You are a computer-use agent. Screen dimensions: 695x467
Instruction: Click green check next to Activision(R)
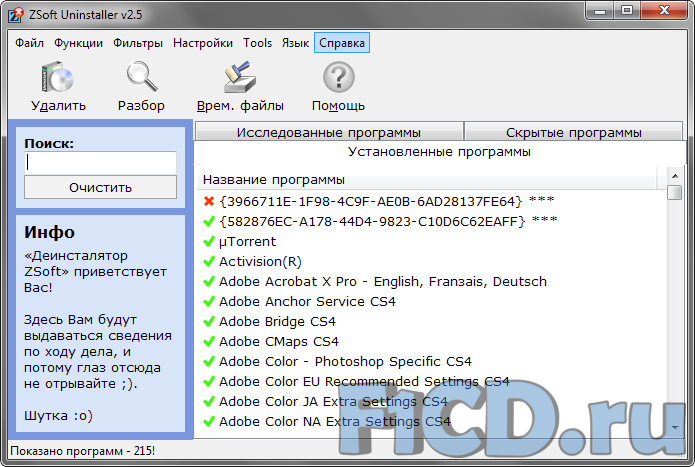tap(208, 261)
